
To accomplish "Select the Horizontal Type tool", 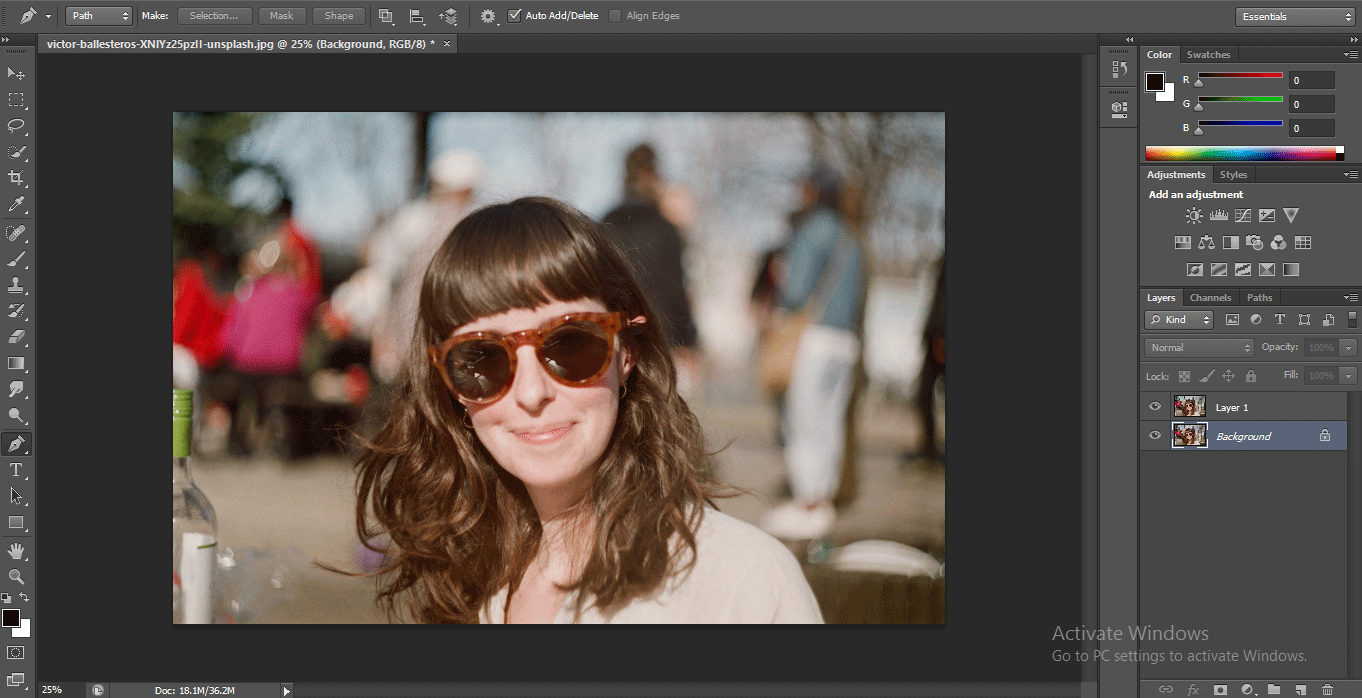I will point(16,470).
